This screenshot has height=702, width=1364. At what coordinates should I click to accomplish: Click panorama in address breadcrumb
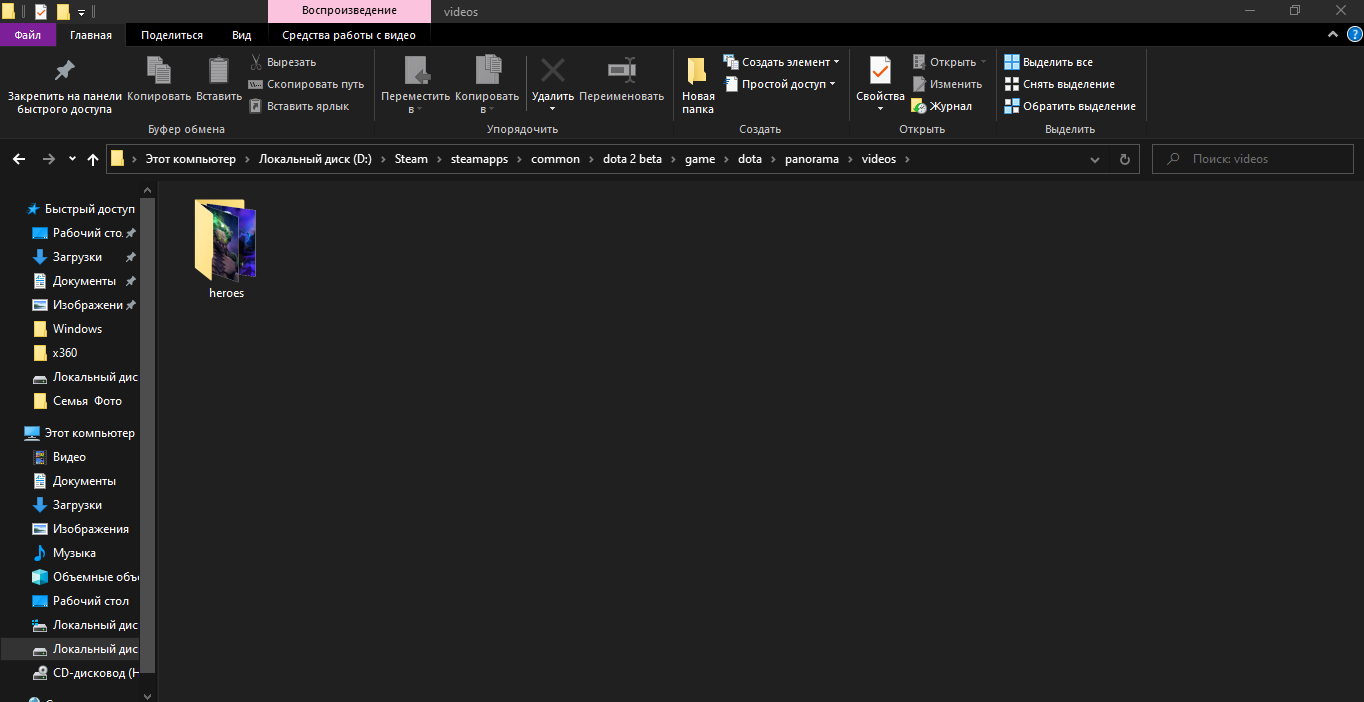click(811, 159)
